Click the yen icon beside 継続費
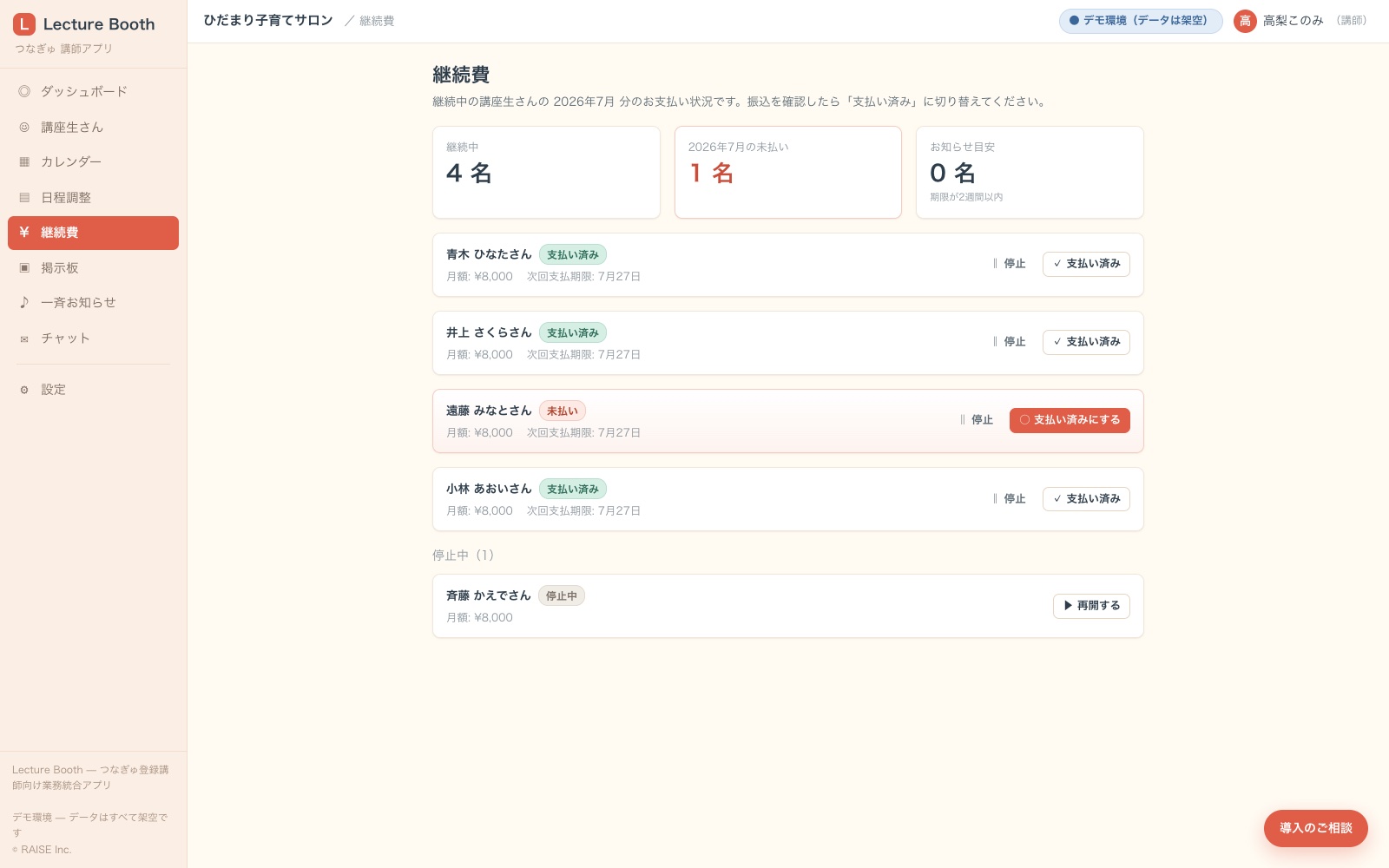Image resolution: width=1389 pixels, height=868 pixels. 24,232
